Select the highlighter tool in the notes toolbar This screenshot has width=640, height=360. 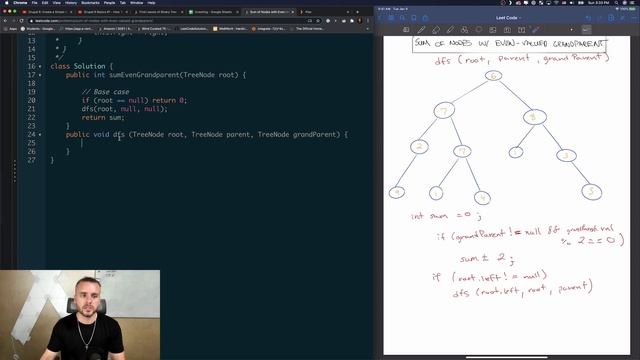450,29
